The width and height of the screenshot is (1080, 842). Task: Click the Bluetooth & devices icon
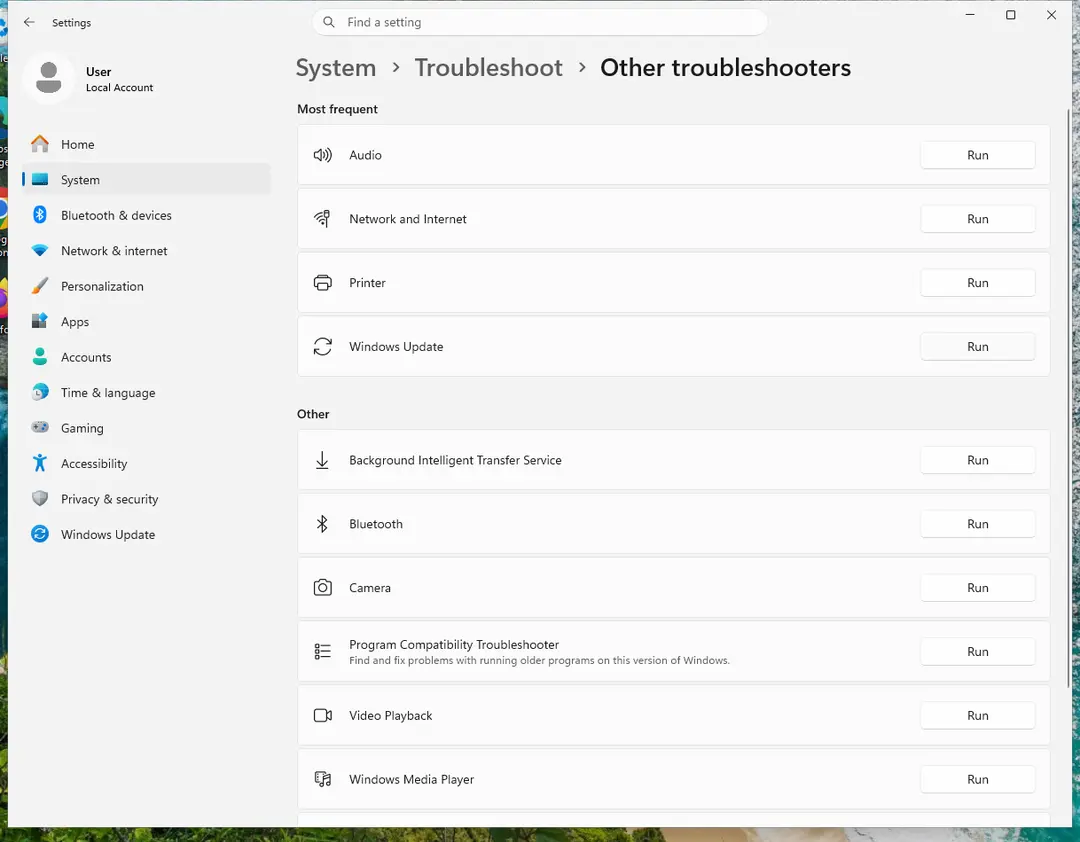pyautogui.click(x=40, y=215)
